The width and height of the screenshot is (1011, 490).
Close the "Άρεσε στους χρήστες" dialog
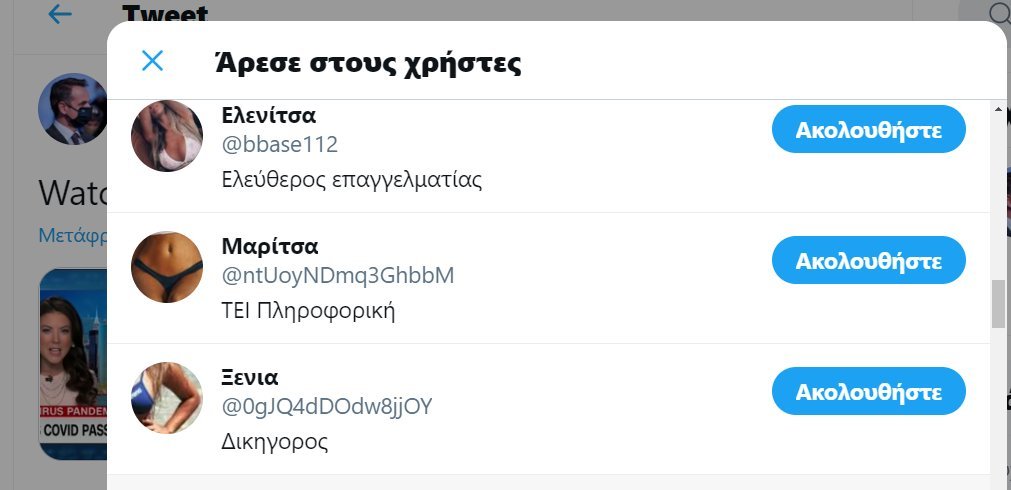pyautogui.click(x=152, y=62)
